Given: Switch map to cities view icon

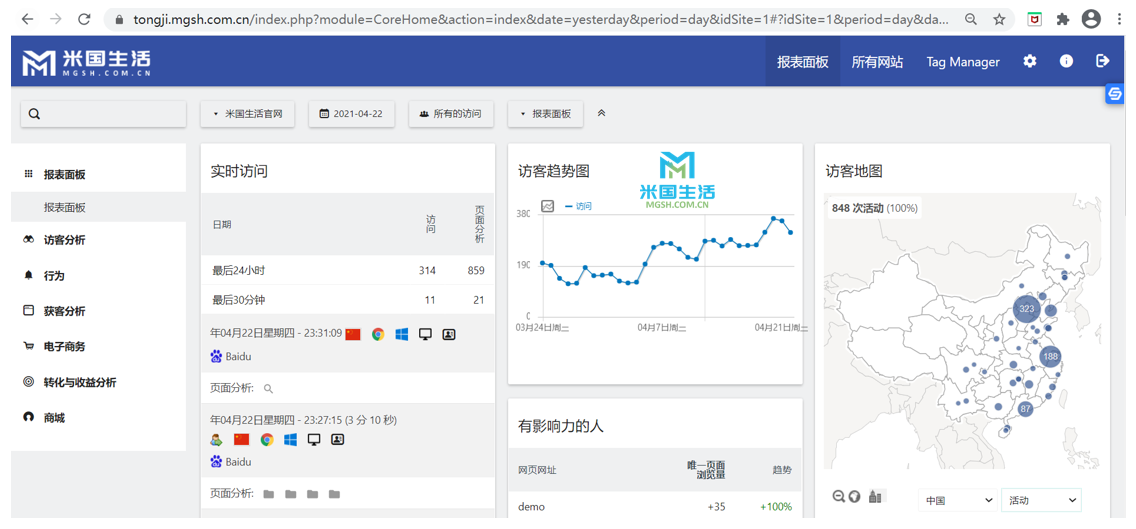Looking at the screenshot, I should 875,497.
